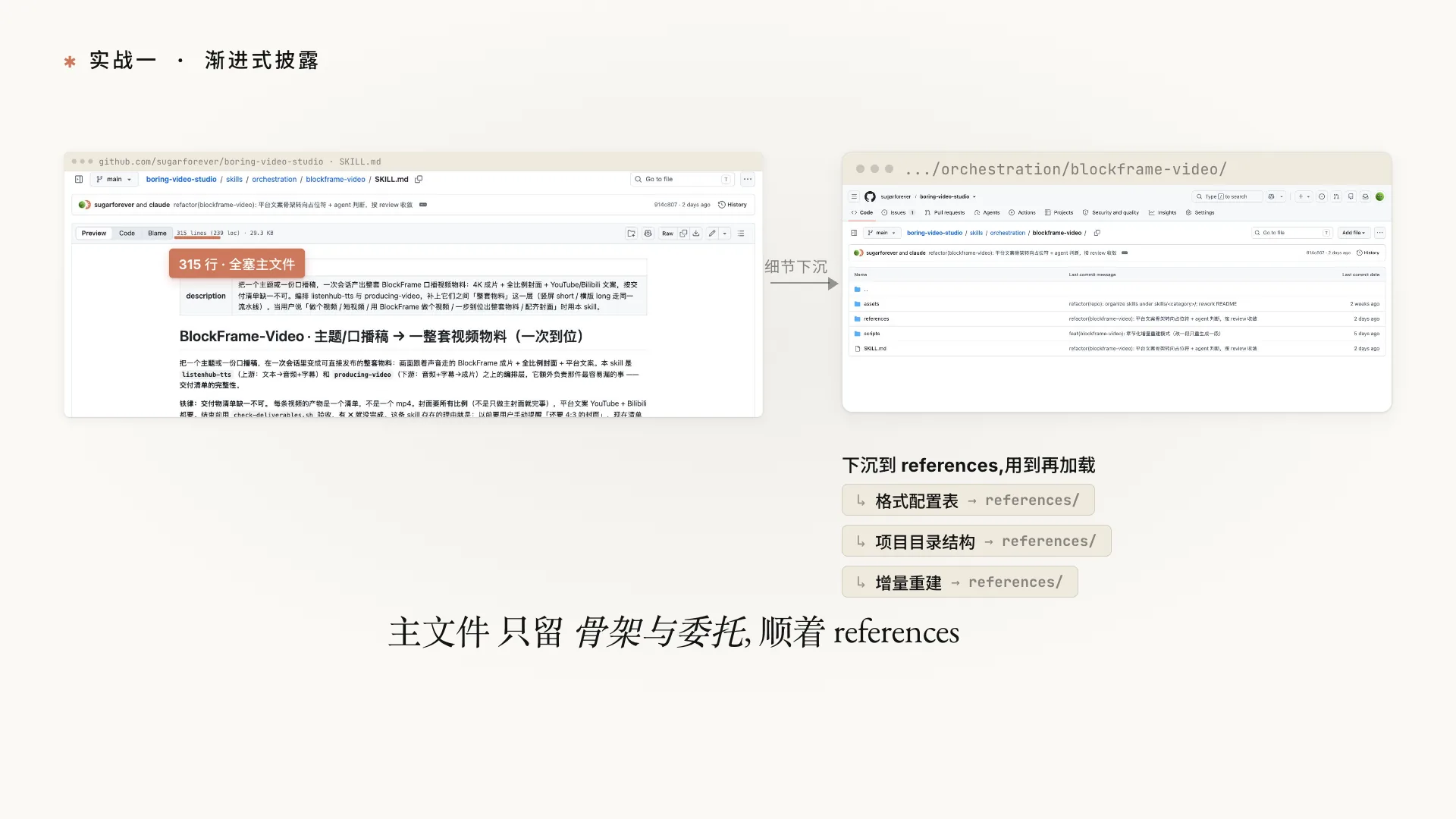Open the references folder
This screenshot has height=819, width=1456.
876,318
